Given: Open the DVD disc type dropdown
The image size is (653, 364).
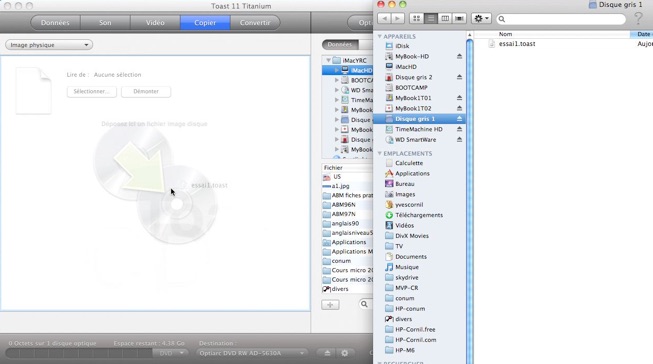Looking at the screenshot, I should coord(171,353).
